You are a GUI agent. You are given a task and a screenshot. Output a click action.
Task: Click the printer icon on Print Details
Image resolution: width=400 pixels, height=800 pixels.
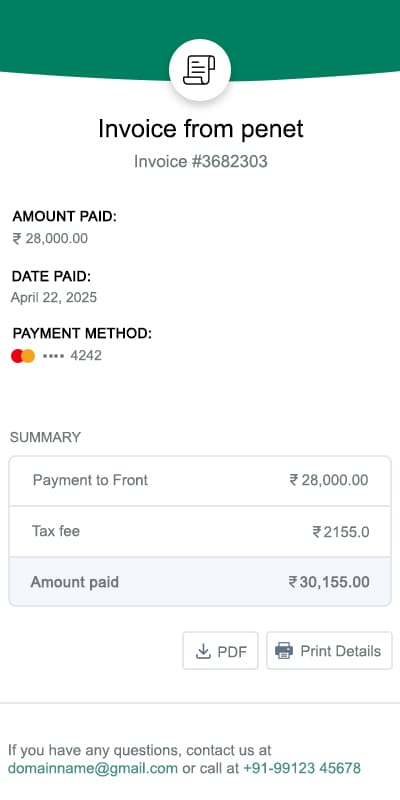[x=284, y=651]
